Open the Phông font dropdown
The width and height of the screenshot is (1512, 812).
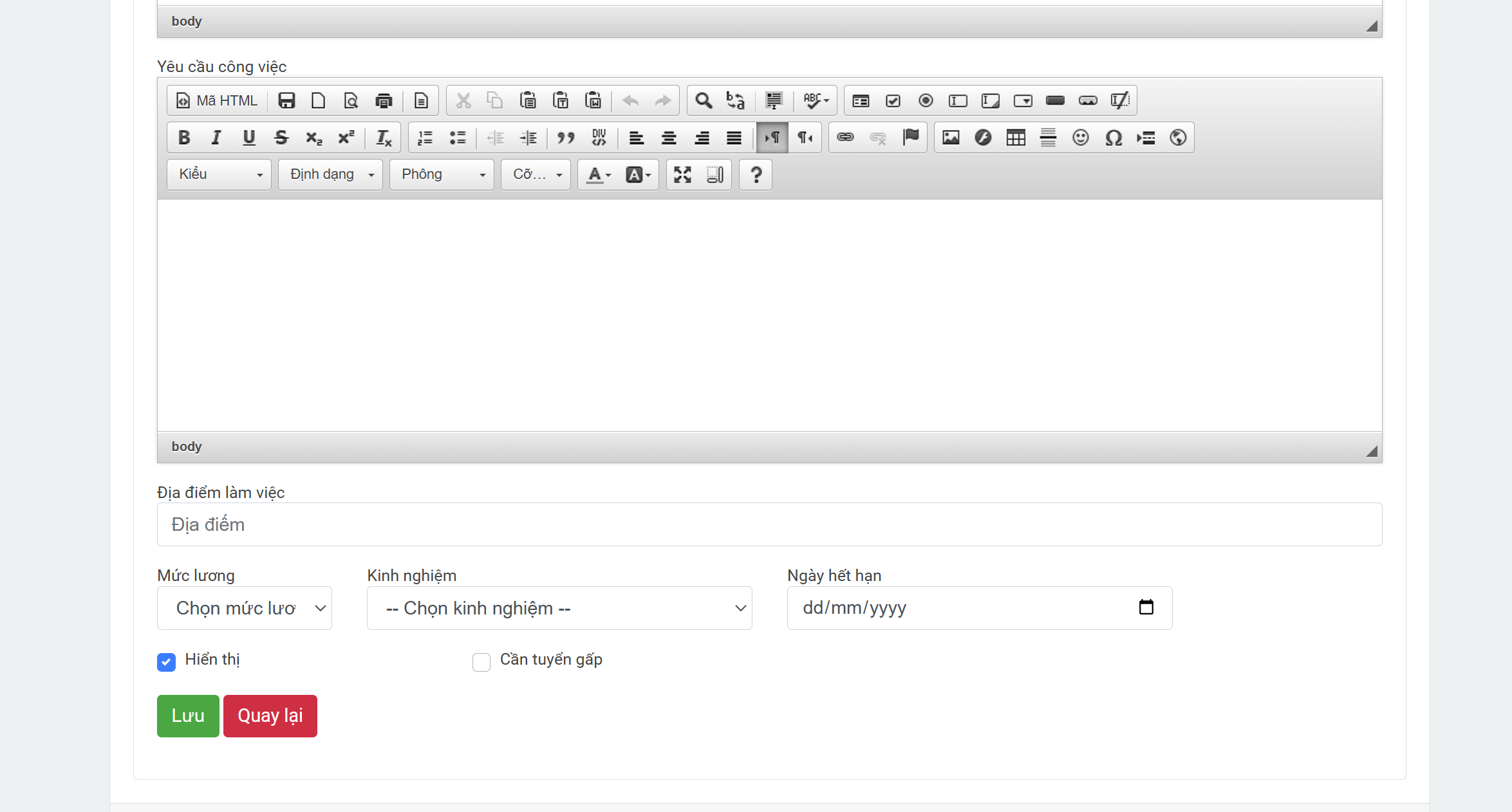(442, 175)
